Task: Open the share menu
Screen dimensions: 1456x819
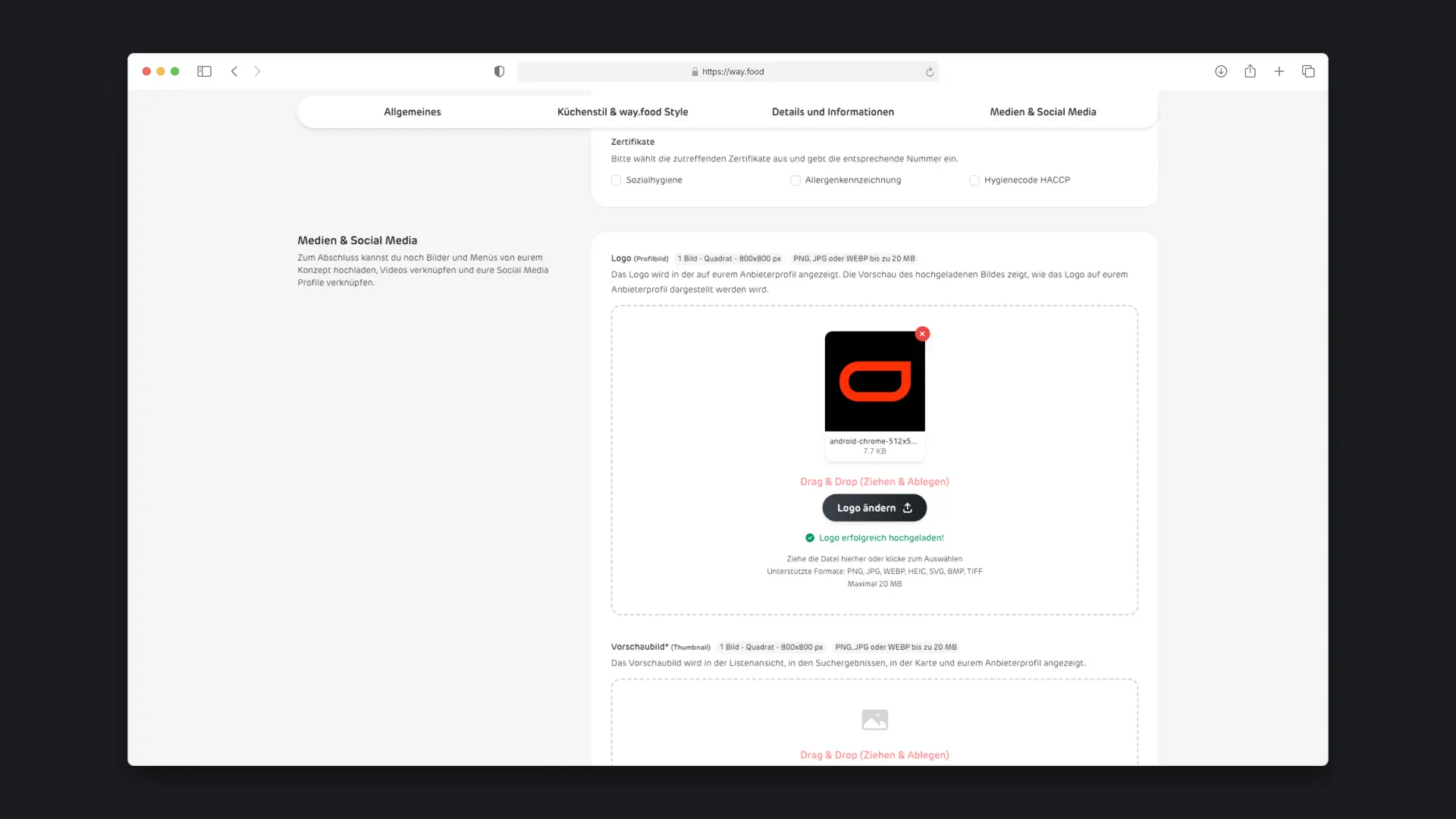Action: pyautogui.click(x=1250, y=71)
